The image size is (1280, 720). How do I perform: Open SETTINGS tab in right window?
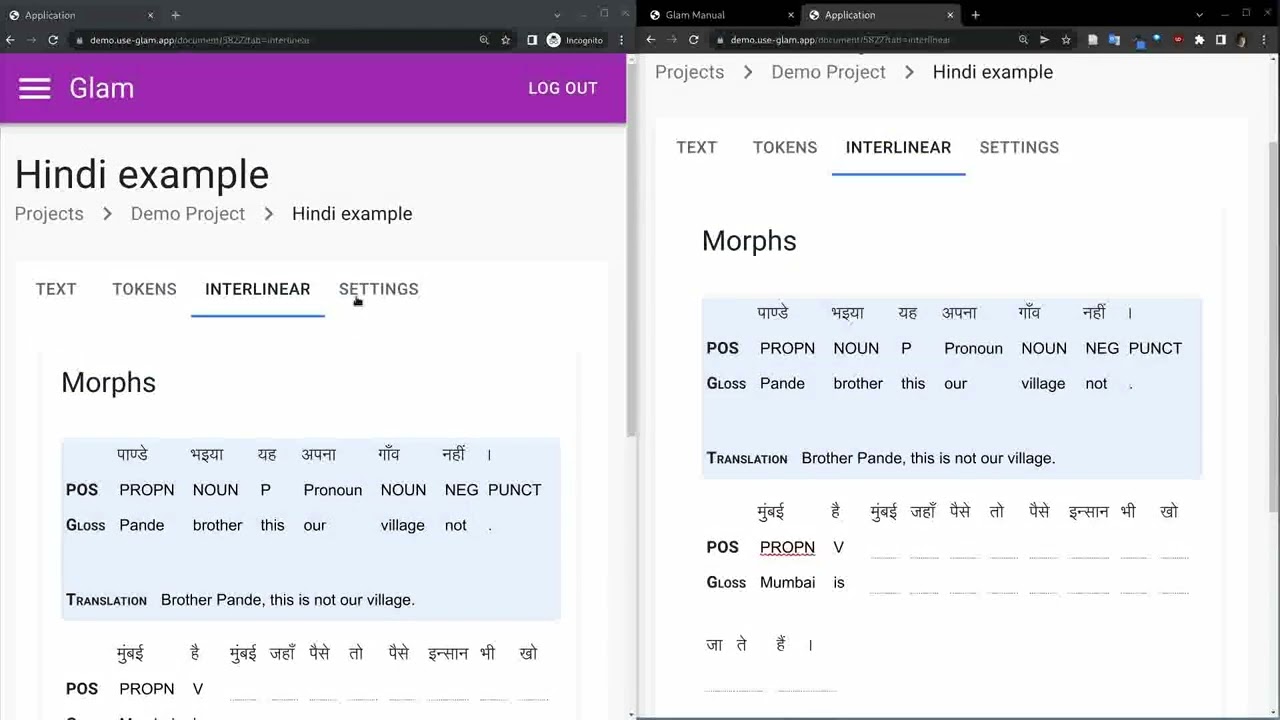click(1019, 147)
